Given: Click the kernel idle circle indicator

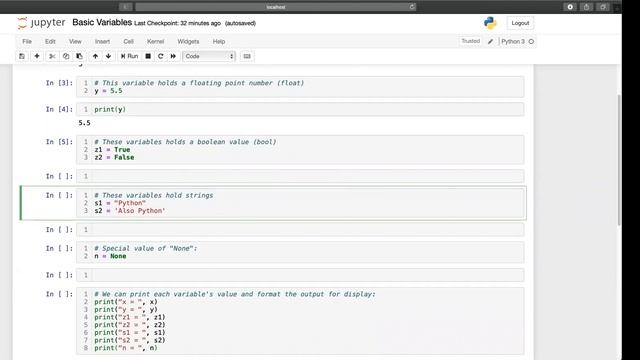Looking at the screenshot, I should click(531, 42).
